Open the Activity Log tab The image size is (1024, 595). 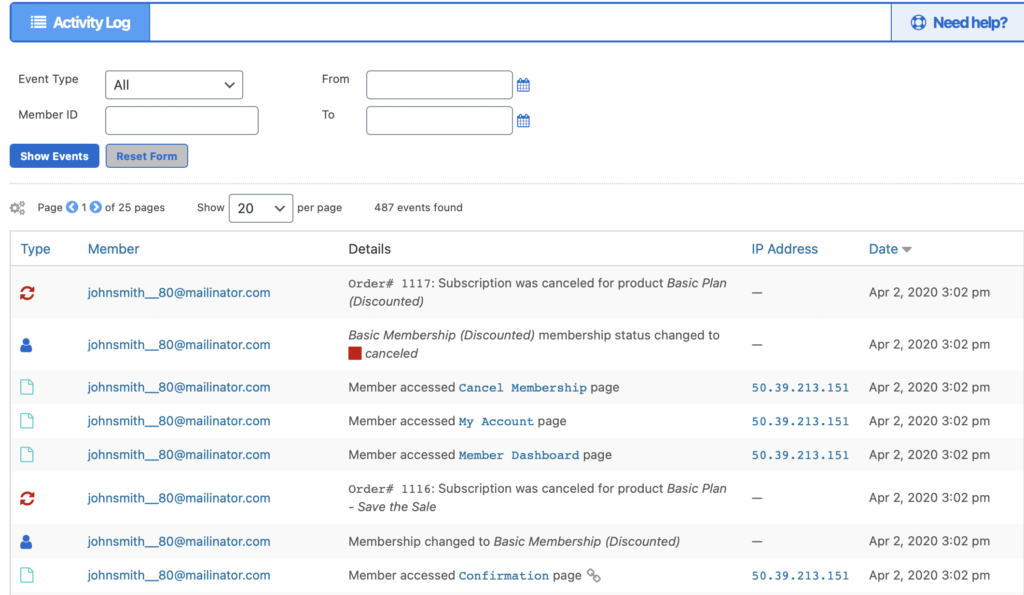pyautogui.click(x=80, y=22)
